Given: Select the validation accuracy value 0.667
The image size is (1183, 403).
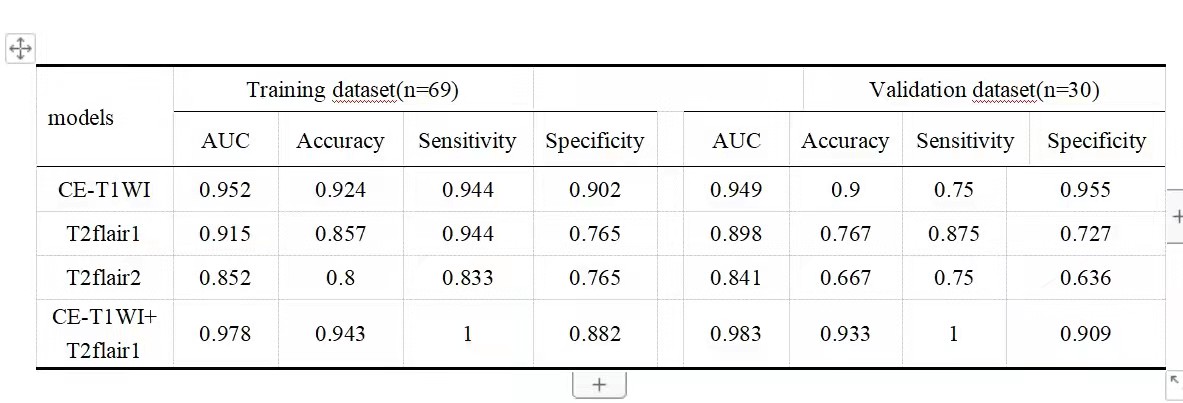Looking at the screenshot, I should tap(845, 278).
